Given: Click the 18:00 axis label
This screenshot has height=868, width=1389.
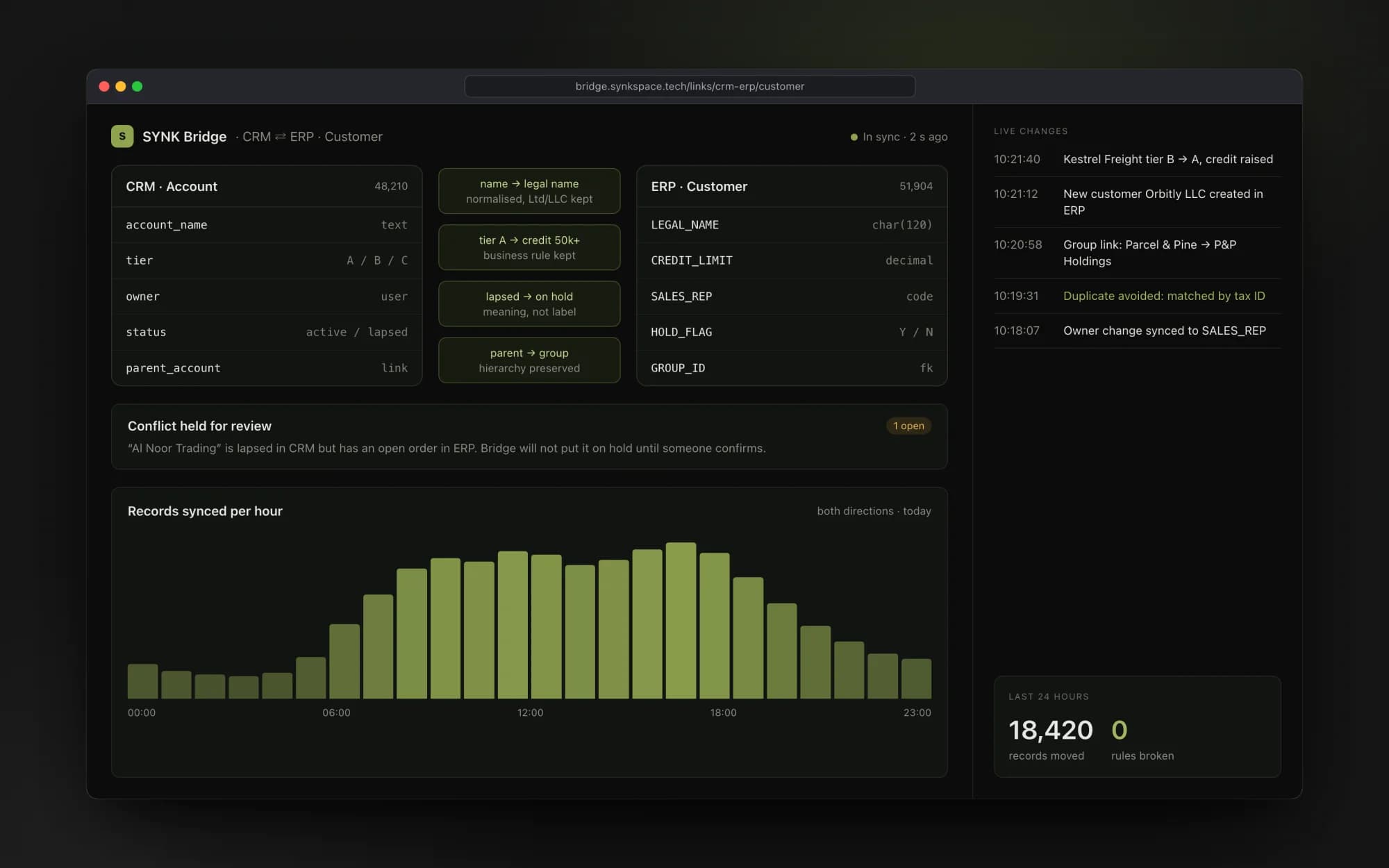Looking at the screenshot, I should 723,712.
